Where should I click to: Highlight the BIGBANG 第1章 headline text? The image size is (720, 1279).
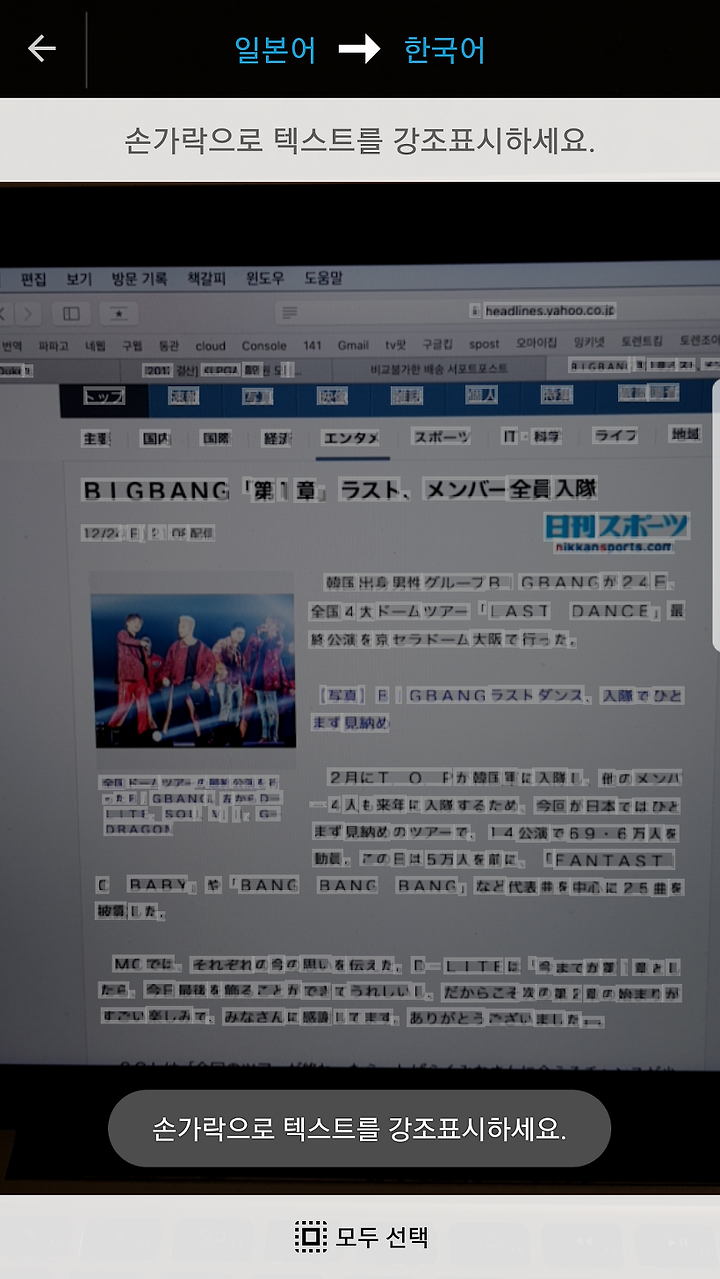(x=340, y=490)
